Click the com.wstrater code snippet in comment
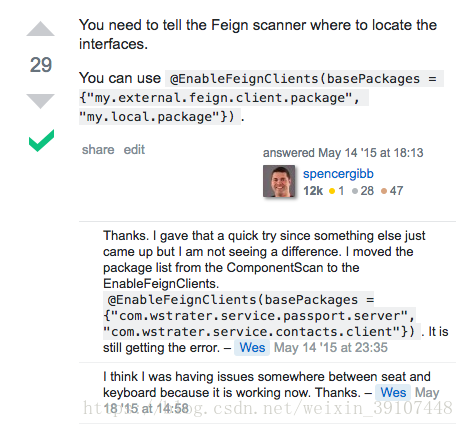This screenshot has width=464, height=428. coord(259,316)
